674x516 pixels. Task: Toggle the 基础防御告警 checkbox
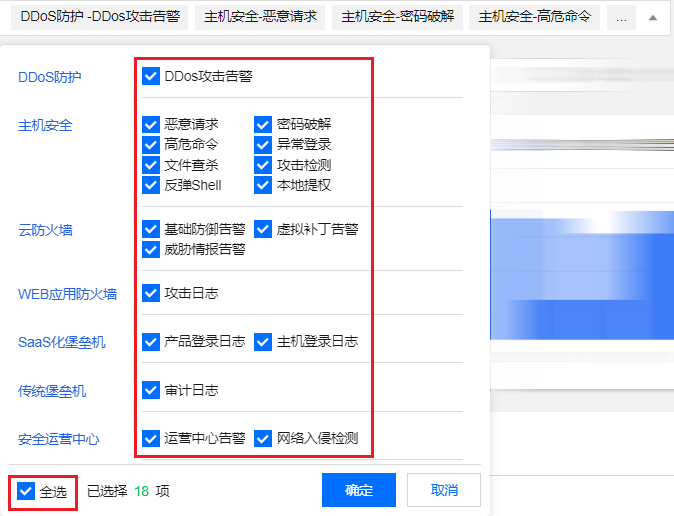151,229
